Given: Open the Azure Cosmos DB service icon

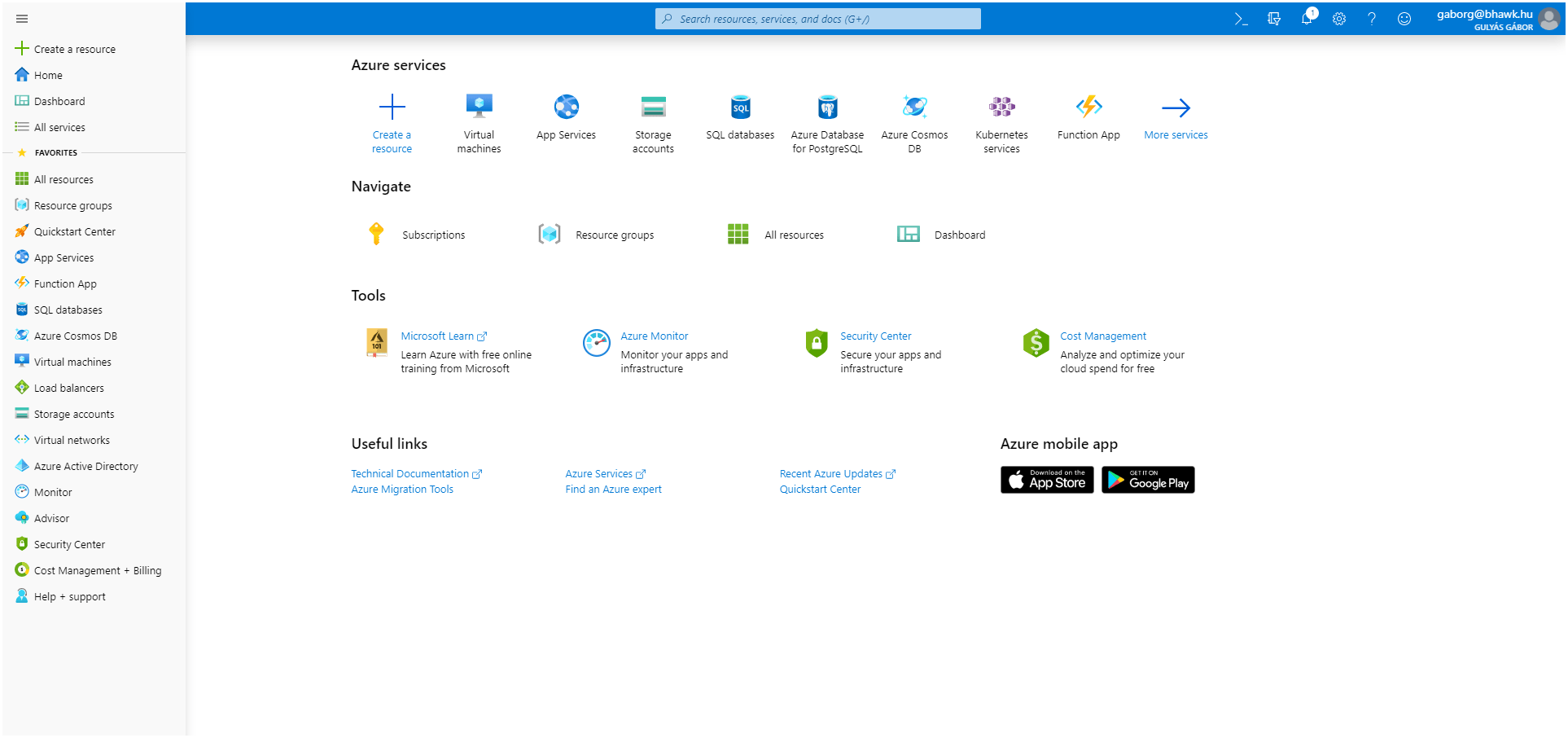Looking at the screenshot, I should click(x=915, y=107).
